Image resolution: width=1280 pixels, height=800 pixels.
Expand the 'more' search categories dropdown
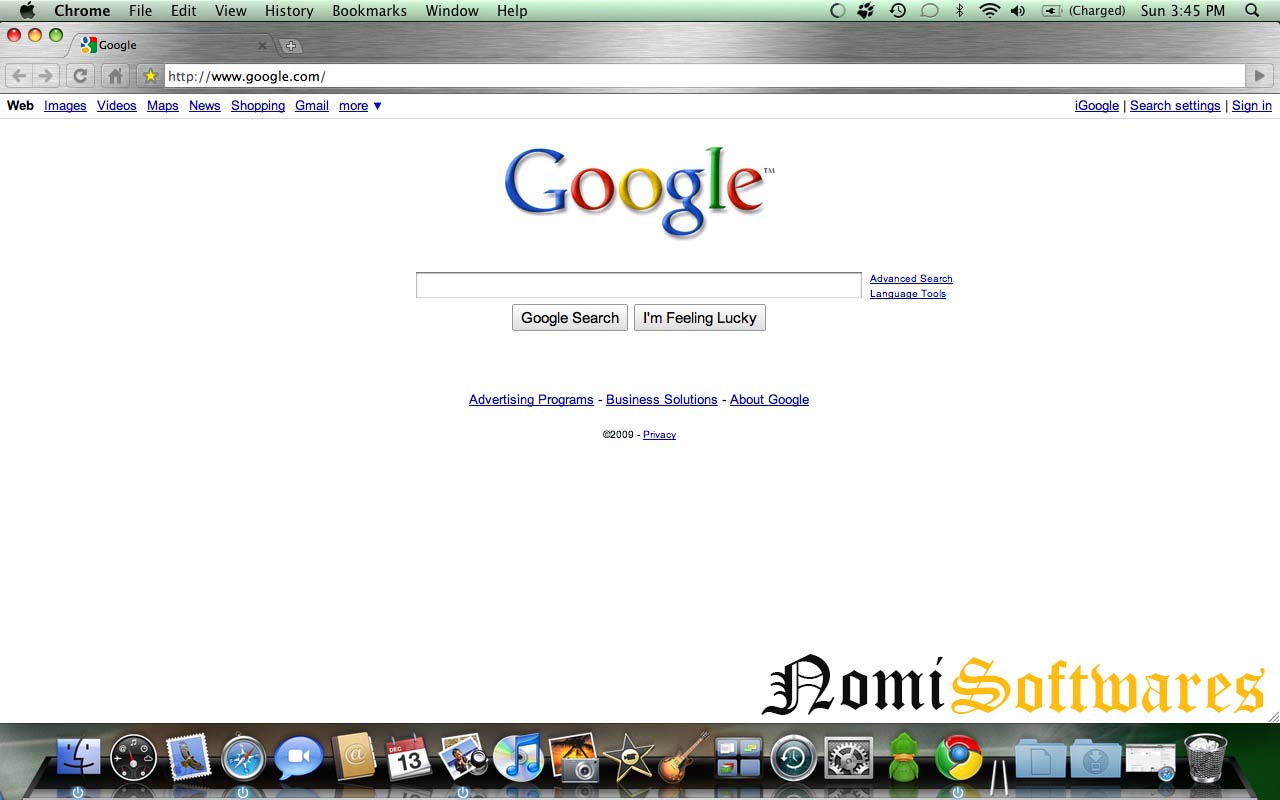pyautogui.click(x=359, y=106)
